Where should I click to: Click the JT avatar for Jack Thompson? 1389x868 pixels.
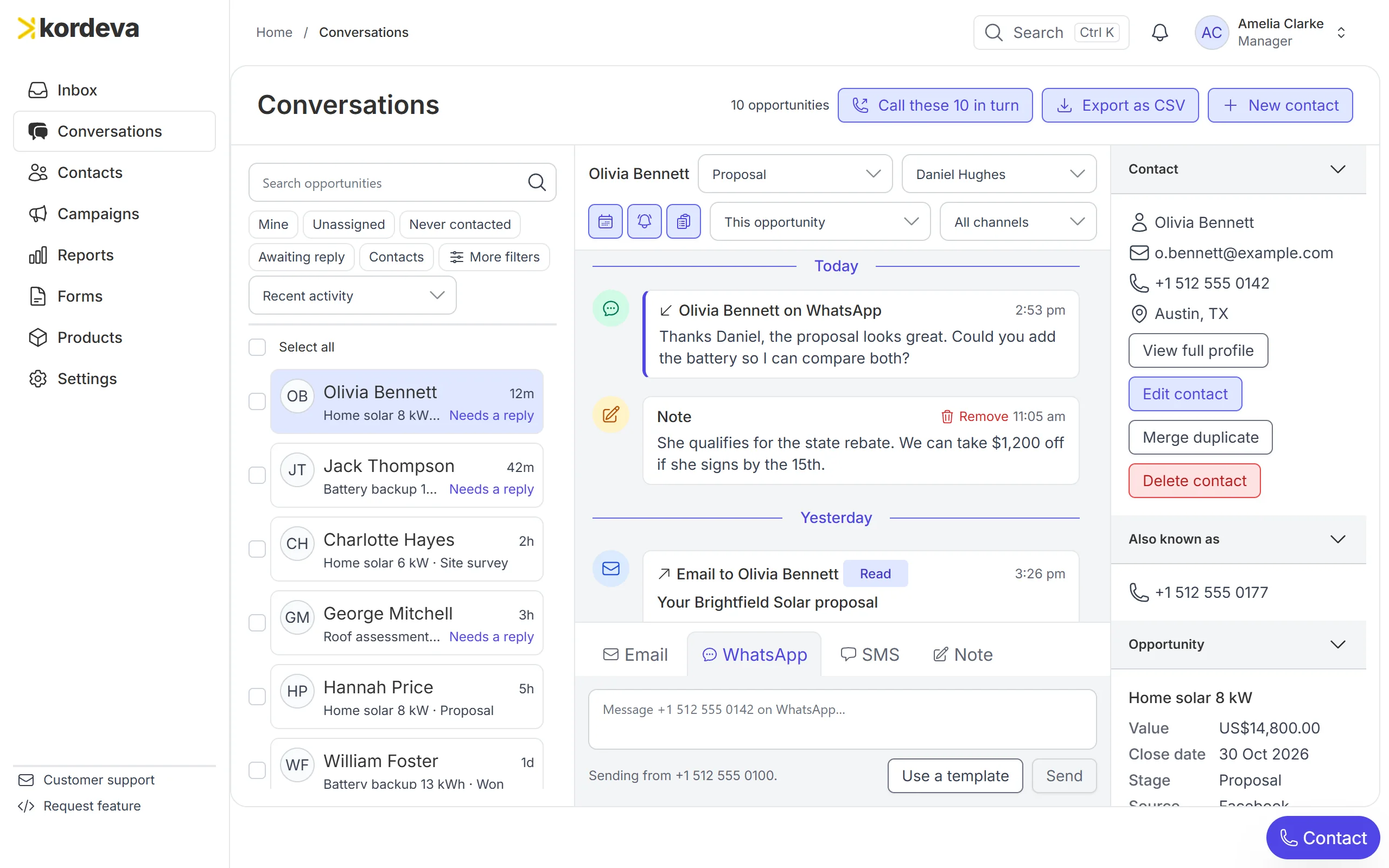pos(297,470)
